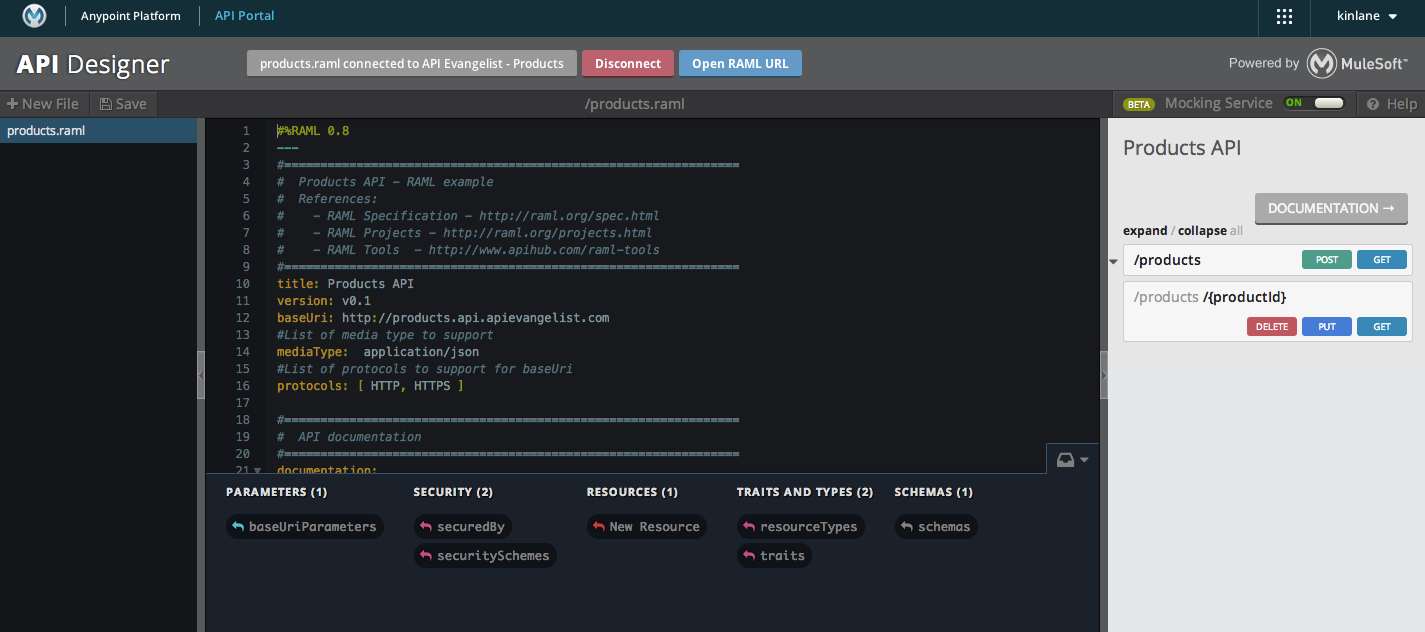Save the current file
This screenshot has width=1425, height=632.
[123, 104]
